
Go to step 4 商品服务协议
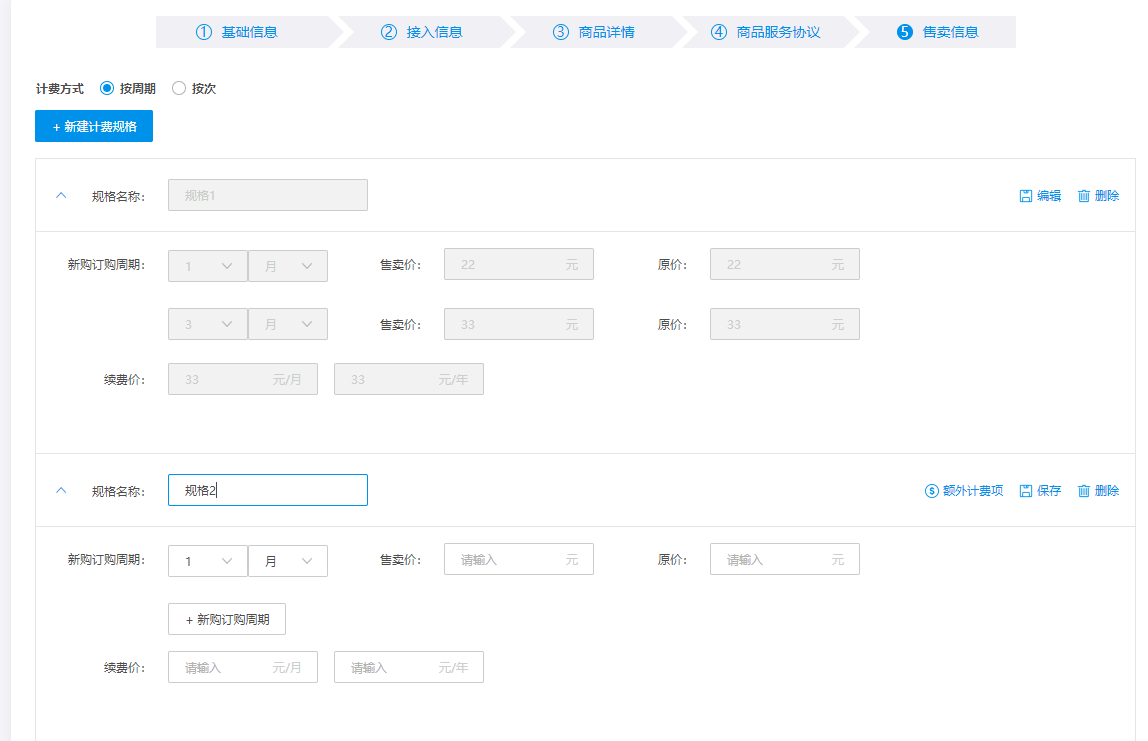766,32
